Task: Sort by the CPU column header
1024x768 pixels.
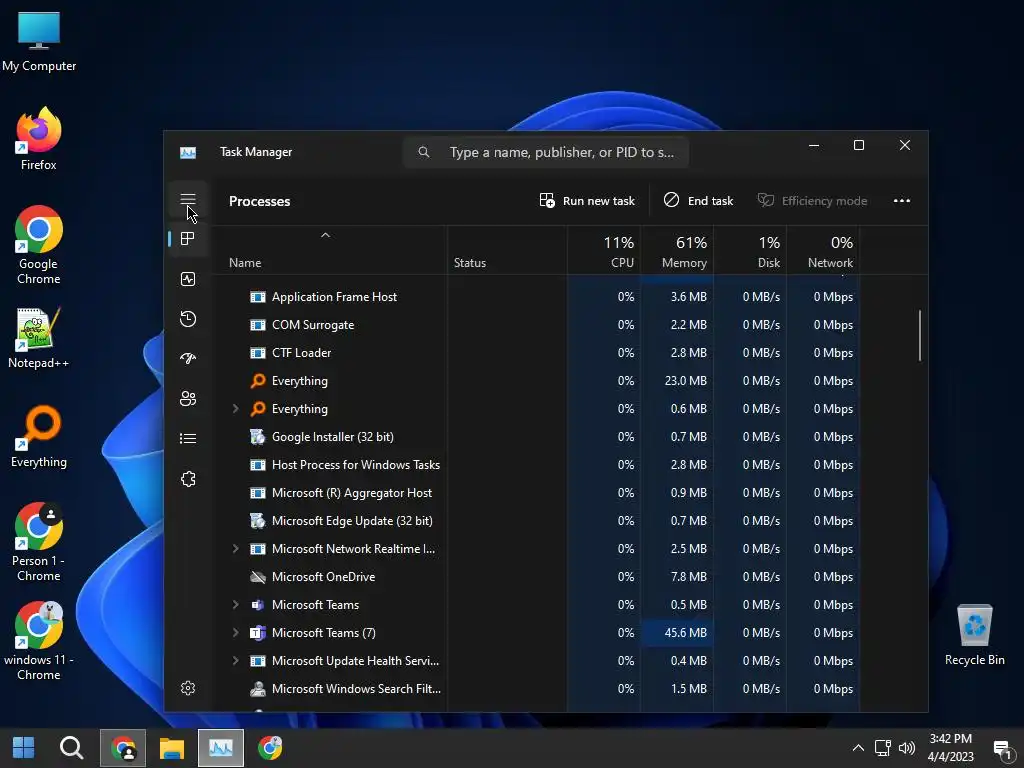Action: click(x=604, y=251)
